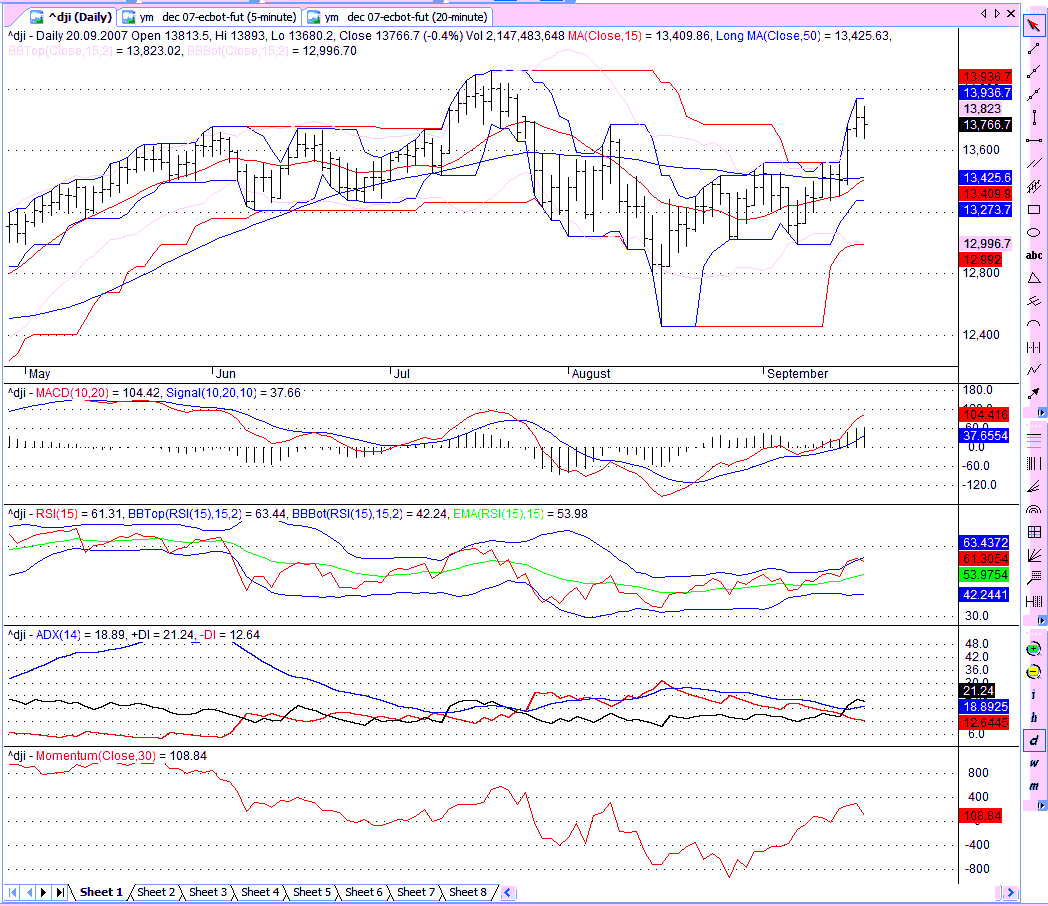Select the regression channel tool
This screenshot has width=1048, height=906.
click(1034, 186)
